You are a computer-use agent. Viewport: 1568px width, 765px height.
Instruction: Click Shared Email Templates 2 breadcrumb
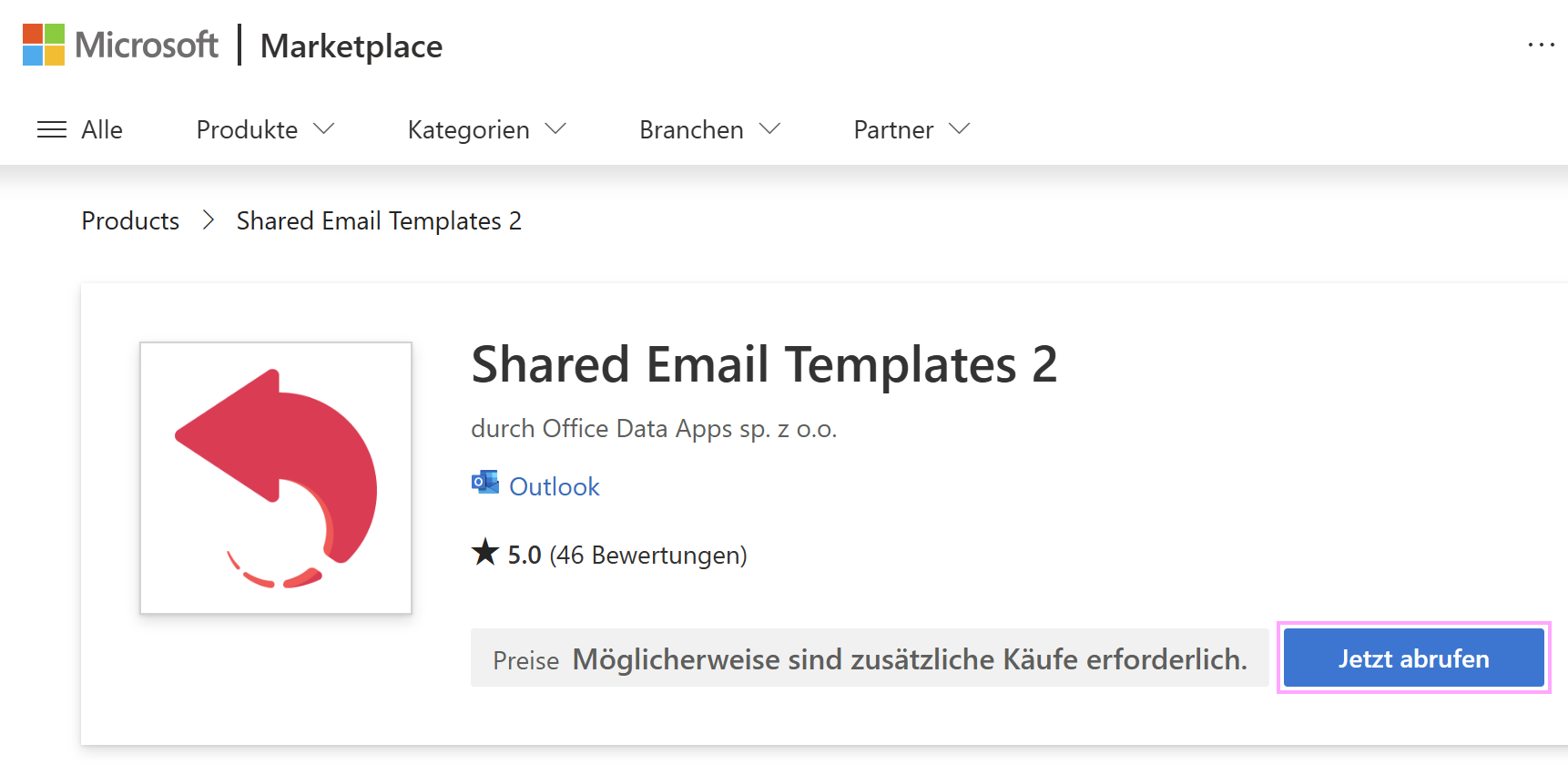[379, 220]
